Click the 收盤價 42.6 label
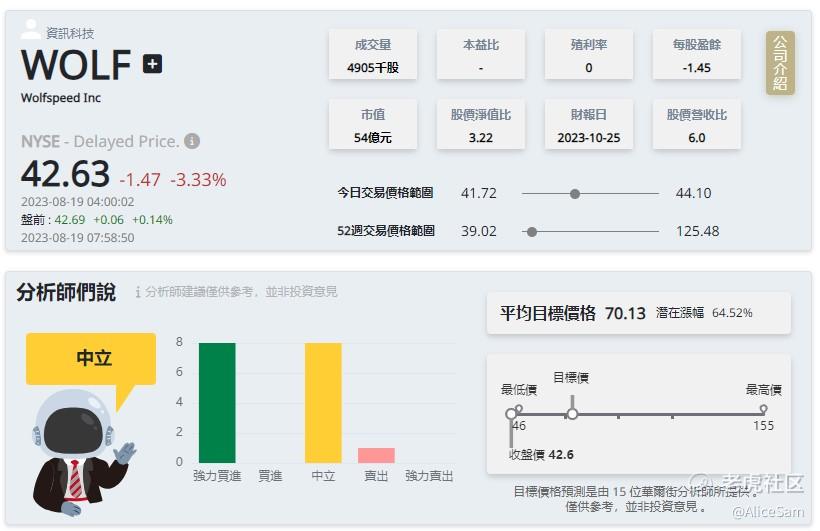The width and height of the screenshot is (820, 531). [541, 454]
